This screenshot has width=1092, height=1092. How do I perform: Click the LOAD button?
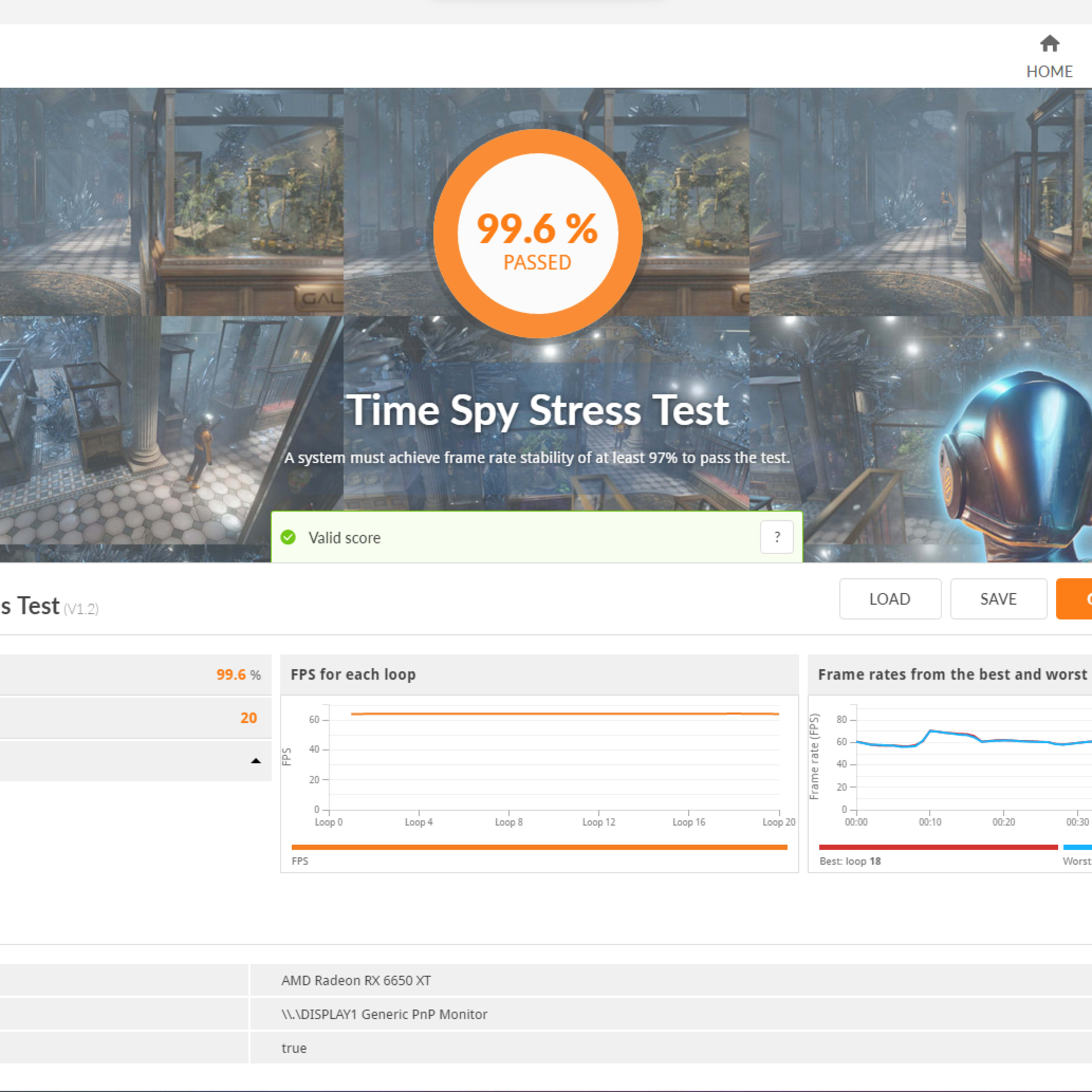click(890, 599)
